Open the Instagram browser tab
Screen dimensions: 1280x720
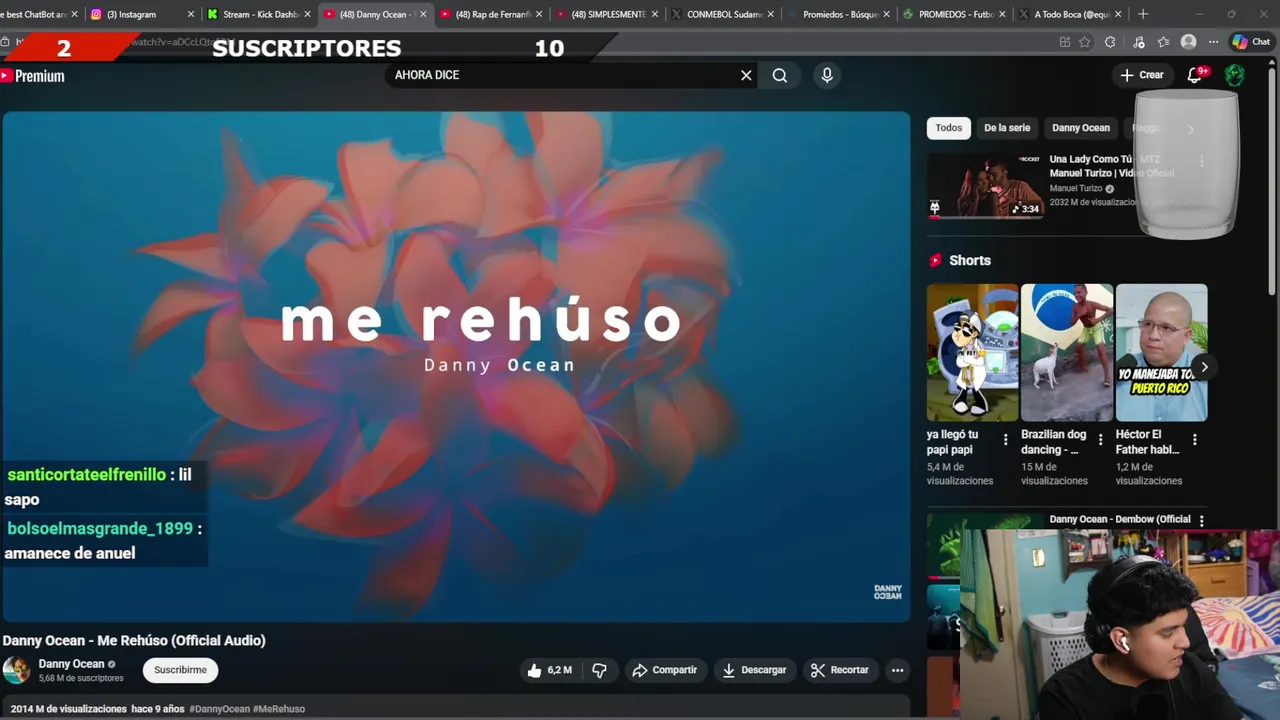pyautogui.click(x=137, y=14)
